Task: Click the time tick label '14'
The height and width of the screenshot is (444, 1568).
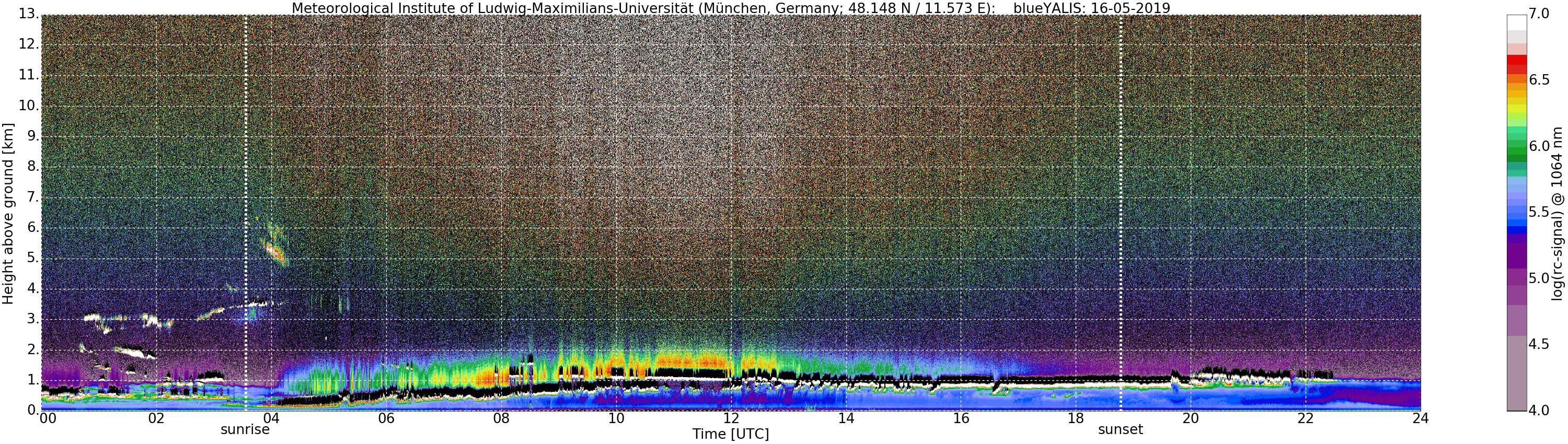Action: 846,418
